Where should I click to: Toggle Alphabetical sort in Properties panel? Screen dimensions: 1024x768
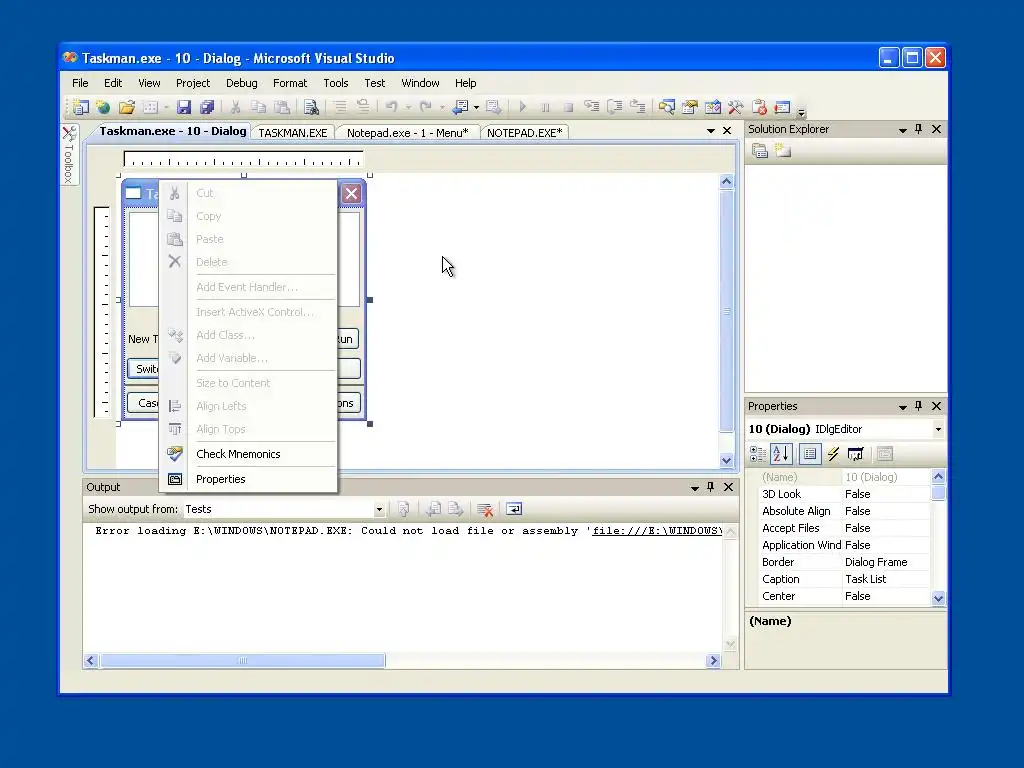tap(781, 454)
